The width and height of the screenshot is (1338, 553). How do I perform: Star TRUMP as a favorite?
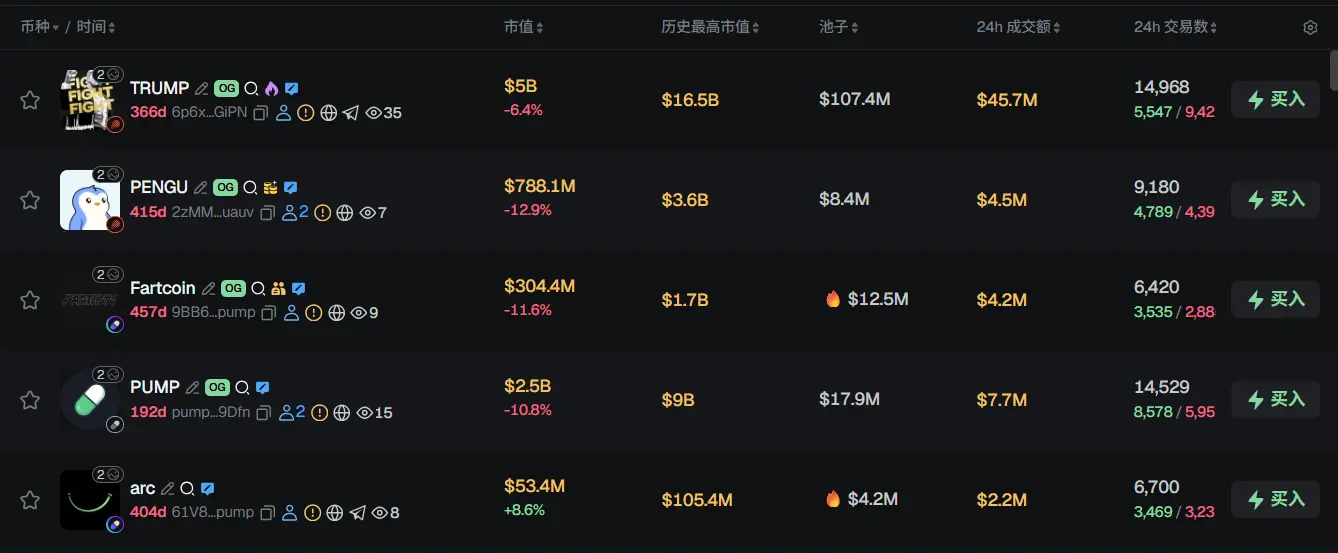pos(30,100)
